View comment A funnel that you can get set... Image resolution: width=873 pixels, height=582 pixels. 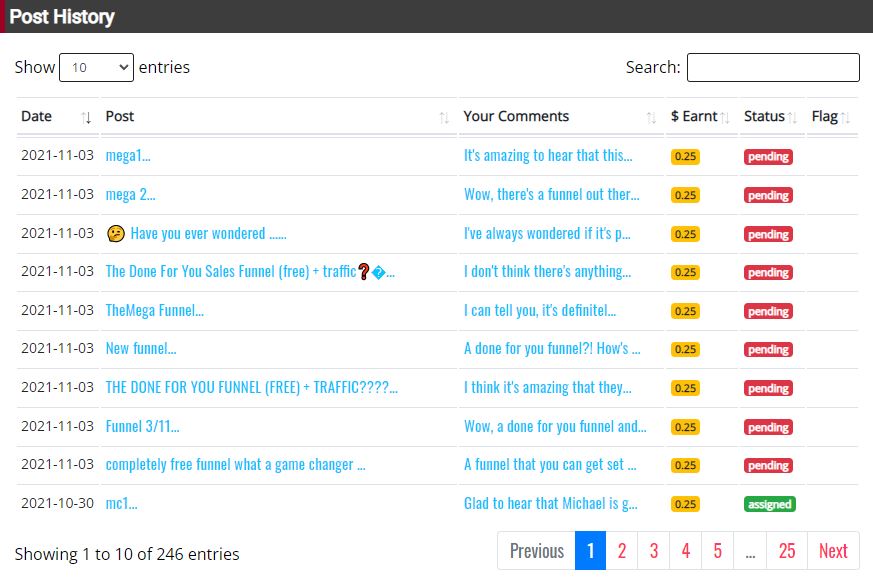[550, 464]
